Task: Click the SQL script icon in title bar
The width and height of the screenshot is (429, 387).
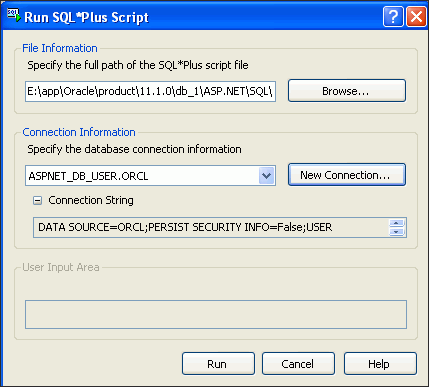Action: point(14,15)
